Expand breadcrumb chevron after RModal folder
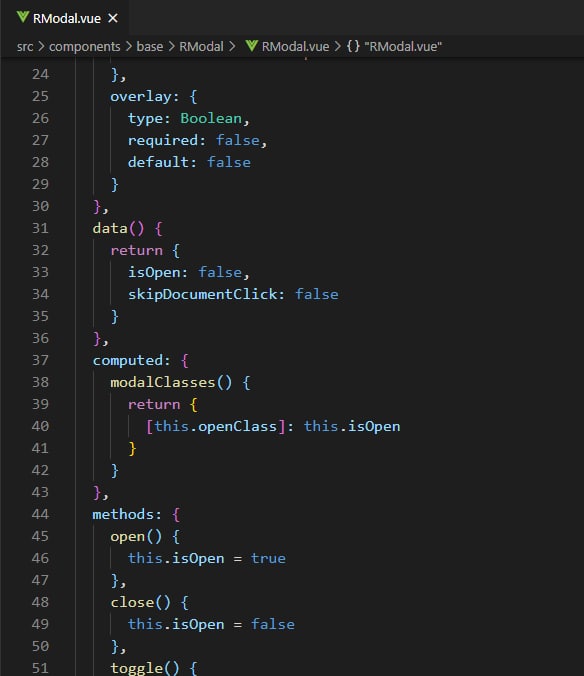This screenshot has width=584, height=676. click(232, 47)
